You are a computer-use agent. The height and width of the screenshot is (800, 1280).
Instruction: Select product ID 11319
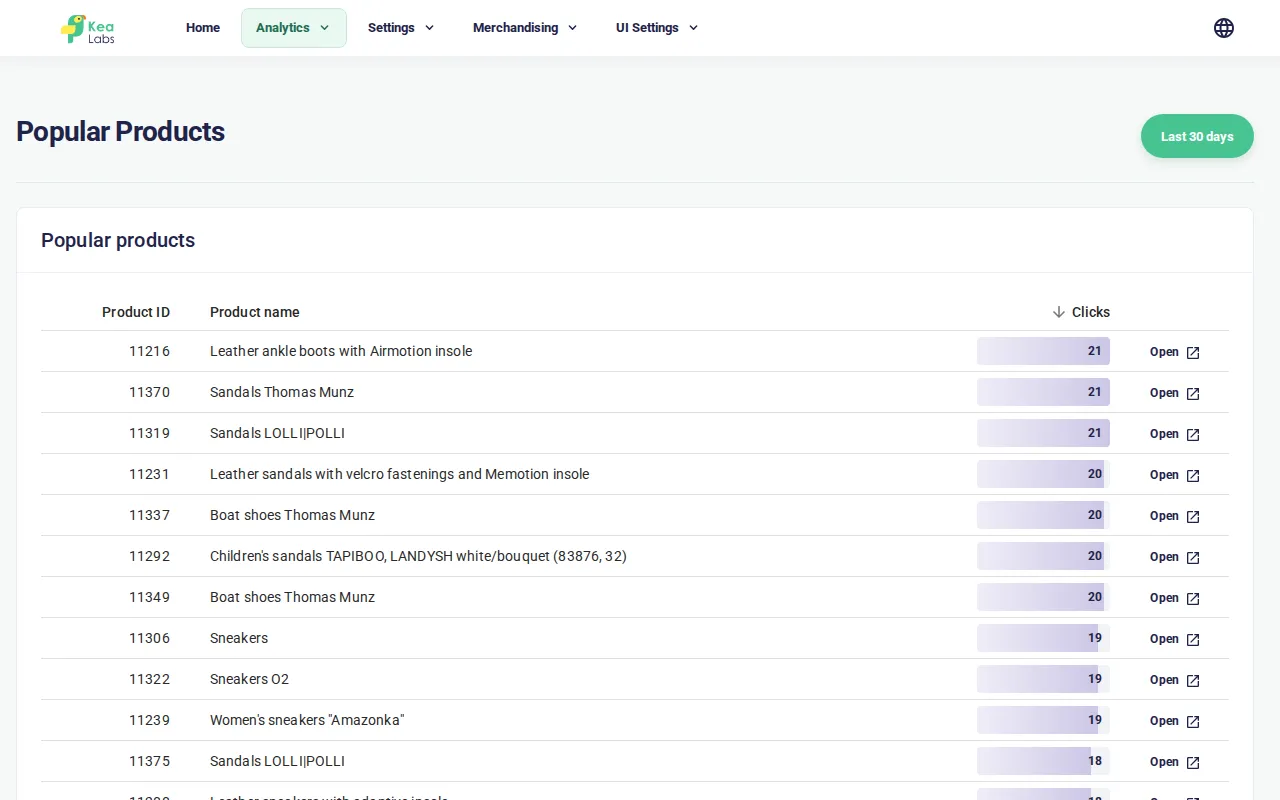[149, 433]
